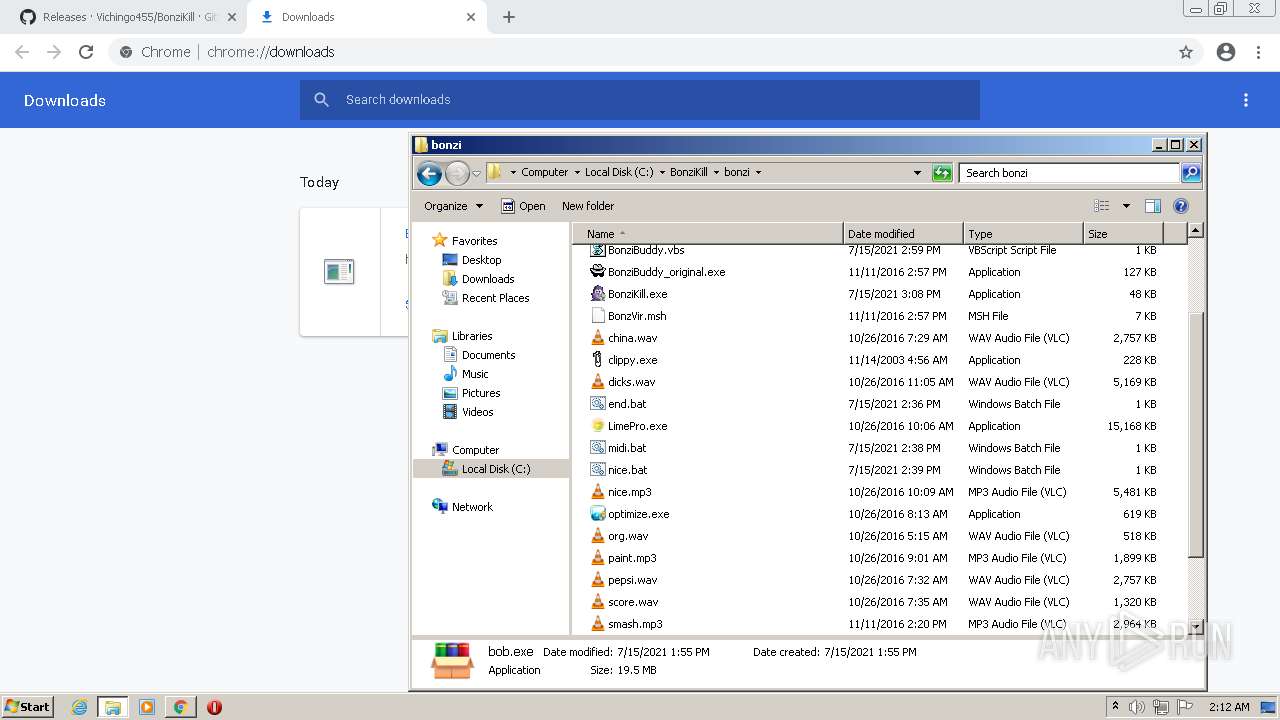This screenshot has width=1280, height=720.
Task: Click file list scrollbar down arrow
Action: tap(1195, 627)
